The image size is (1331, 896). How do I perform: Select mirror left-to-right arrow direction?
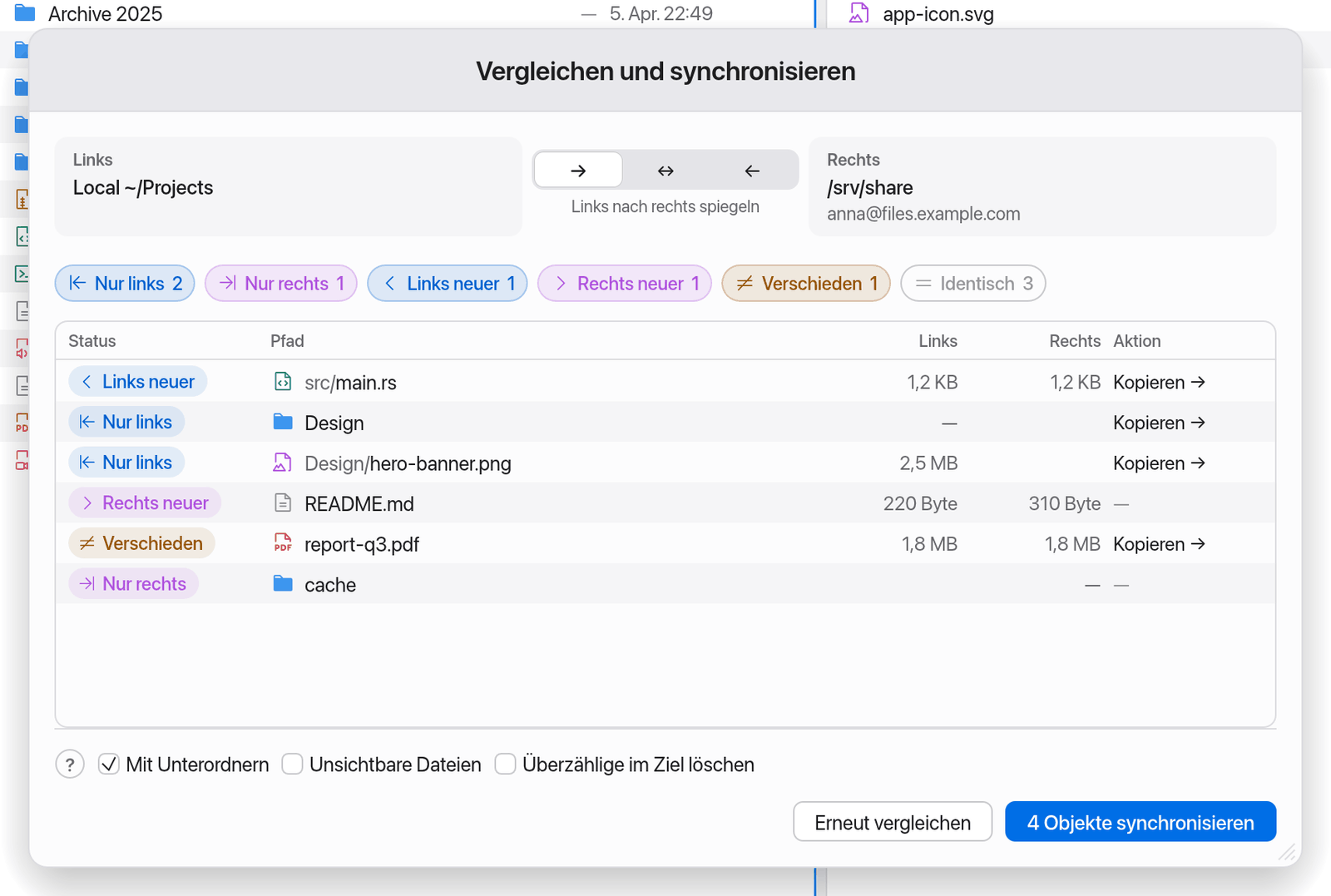pos(578,171)
